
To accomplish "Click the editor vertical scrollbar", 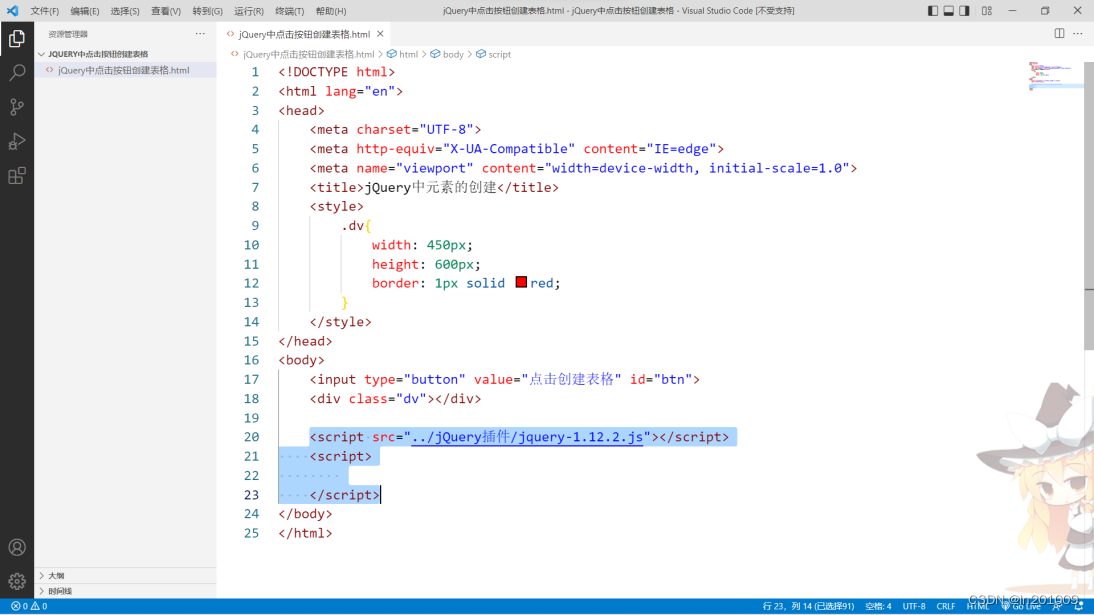I will tap(1089, 206).
